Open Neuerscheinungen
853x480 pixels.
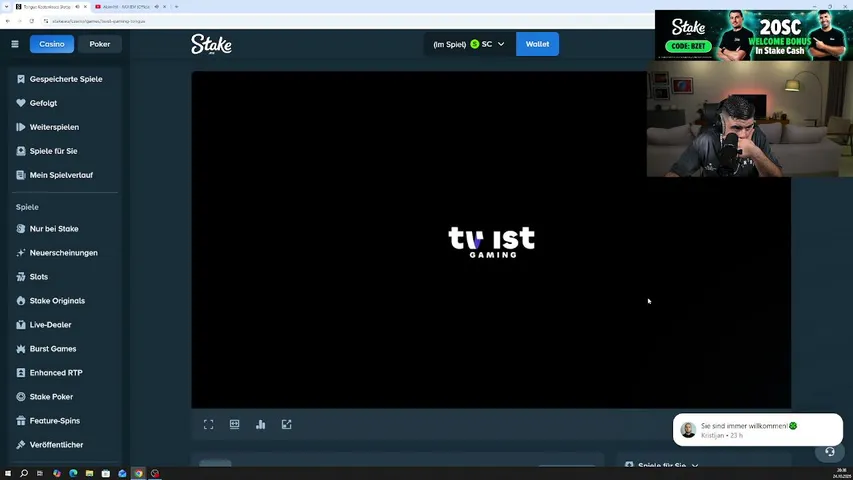pos(65,253)
